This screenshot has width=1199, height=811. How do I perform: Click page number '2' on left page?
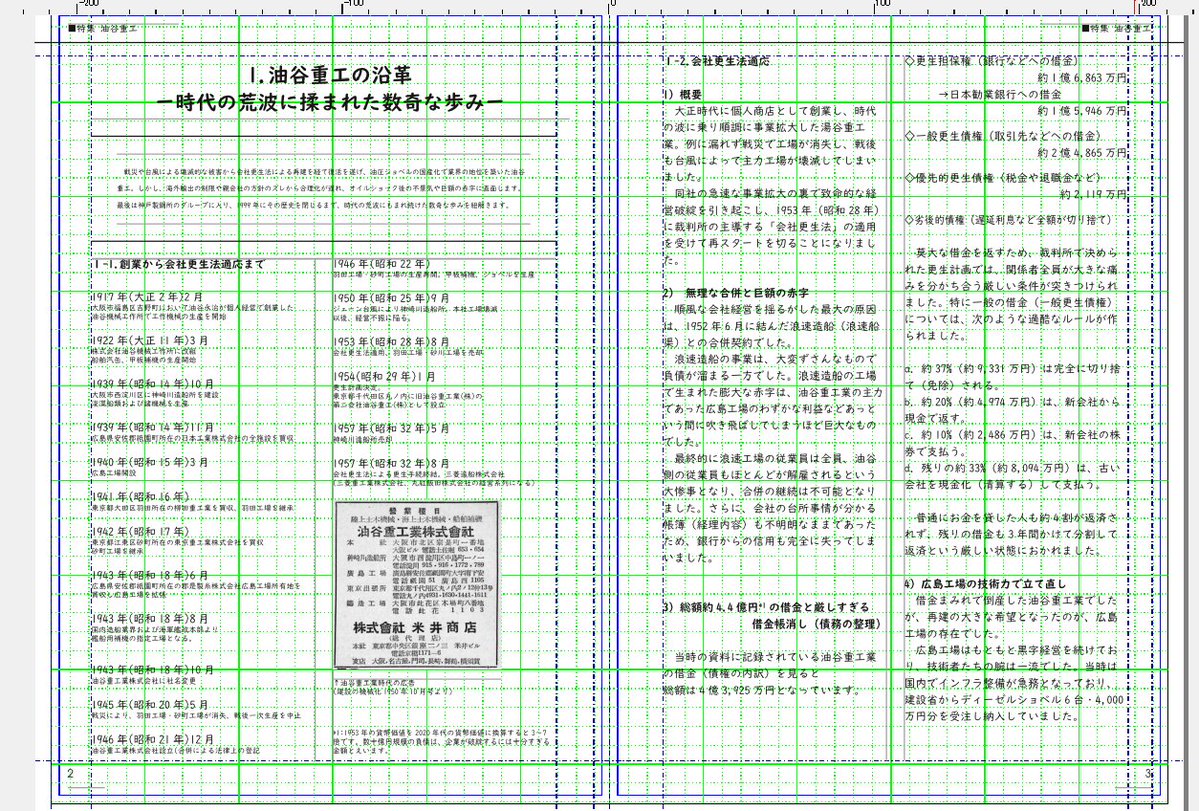point(70,774)
